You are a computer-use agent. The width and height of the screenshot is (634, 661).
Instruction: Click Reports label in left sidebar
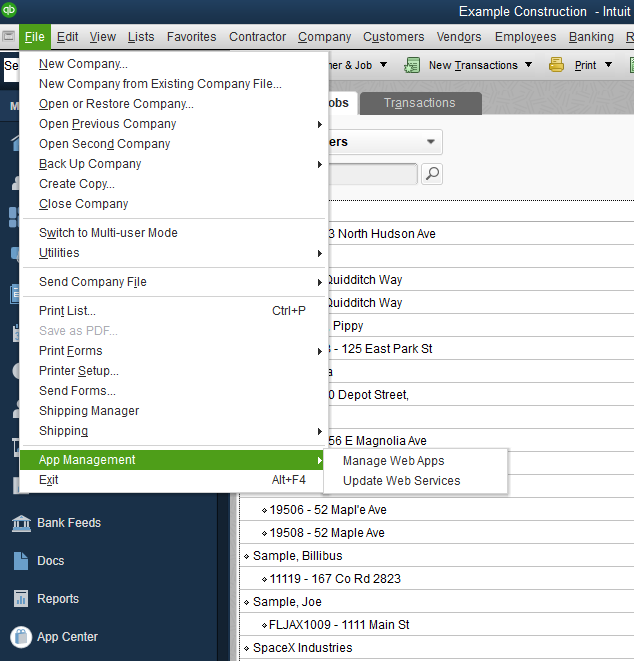[58, 599]
